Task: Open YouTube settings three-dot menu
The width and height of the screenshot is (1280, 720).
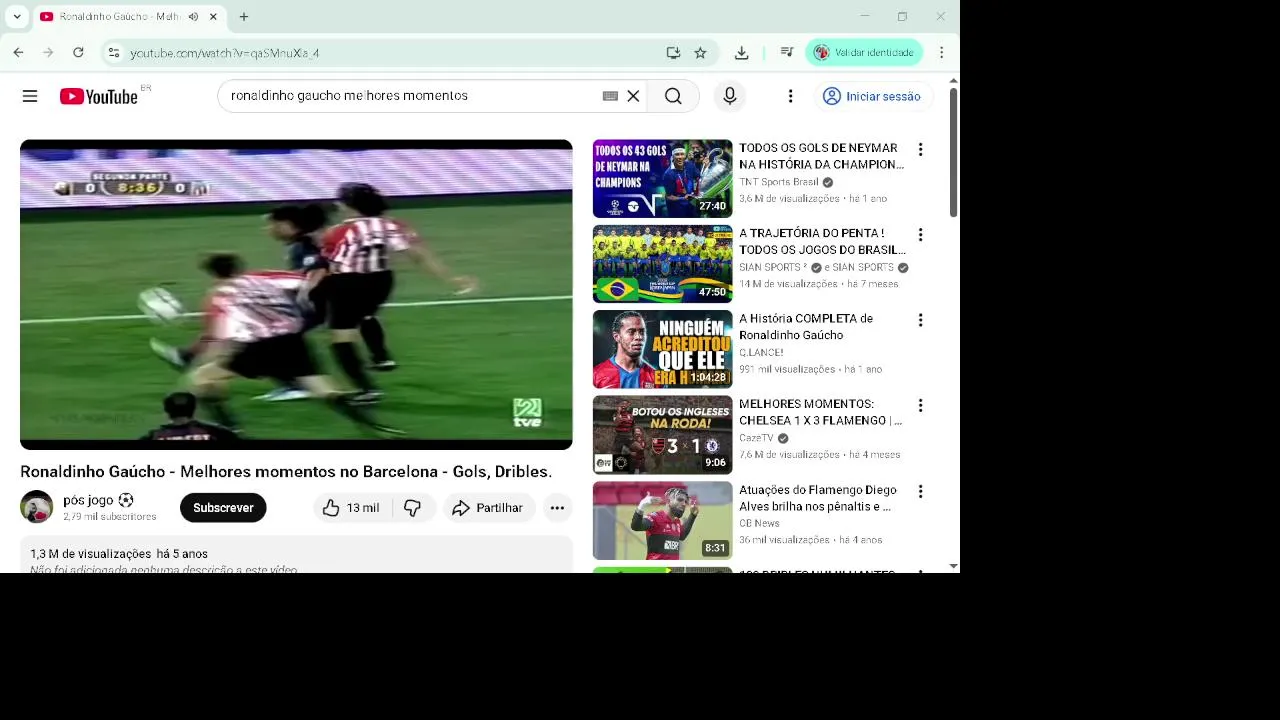Action: click(x=790, y=96)
